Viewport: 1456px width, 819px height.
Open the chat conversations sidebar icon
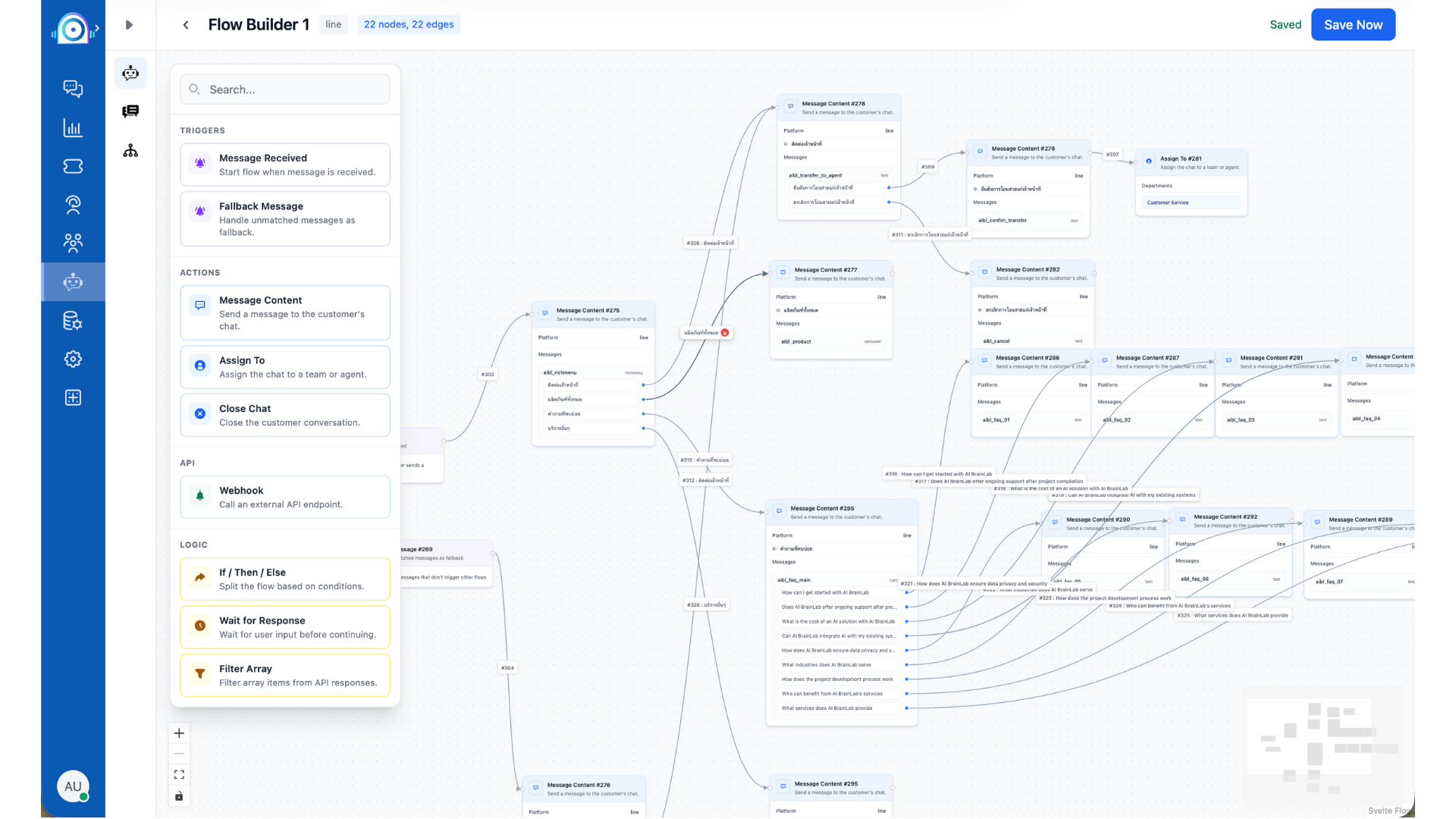click(73, 89)
